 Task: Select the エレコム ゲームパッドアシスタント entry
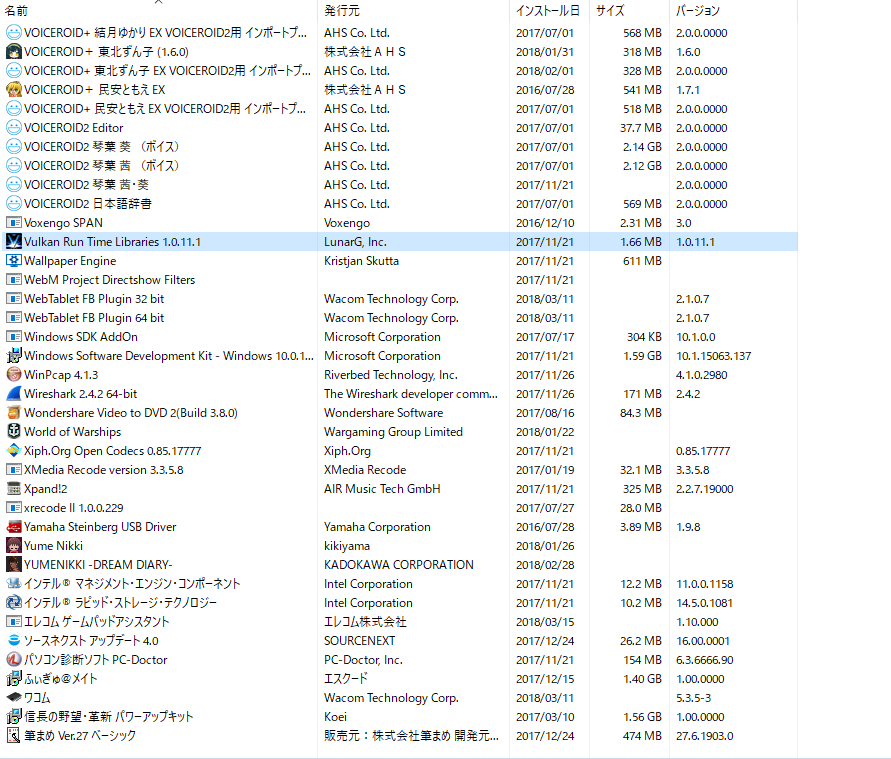point(399,622)
